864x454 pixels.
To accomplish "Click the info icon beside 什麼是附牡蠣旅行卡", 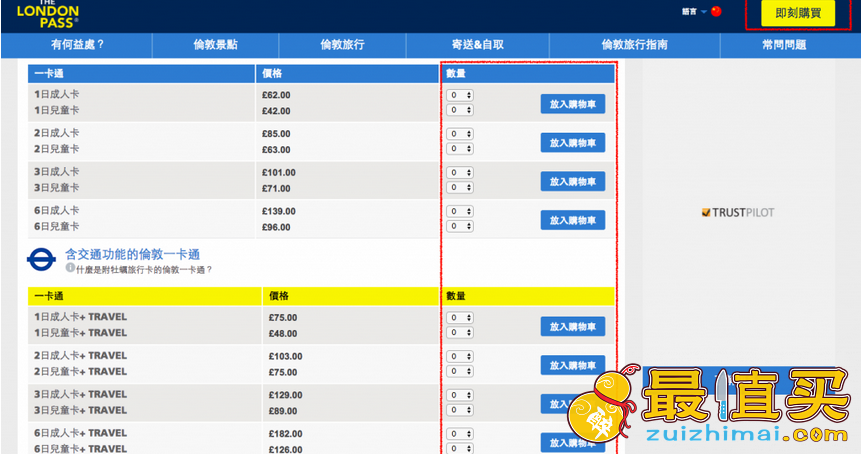I will tap(70, 268).
